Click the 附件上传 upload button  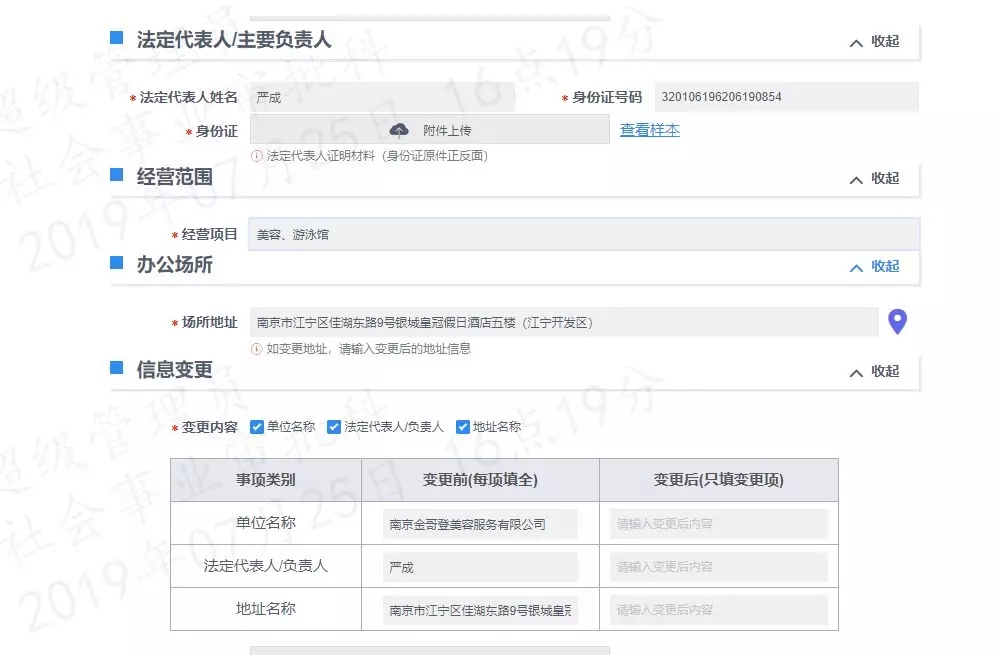(429, 130)
